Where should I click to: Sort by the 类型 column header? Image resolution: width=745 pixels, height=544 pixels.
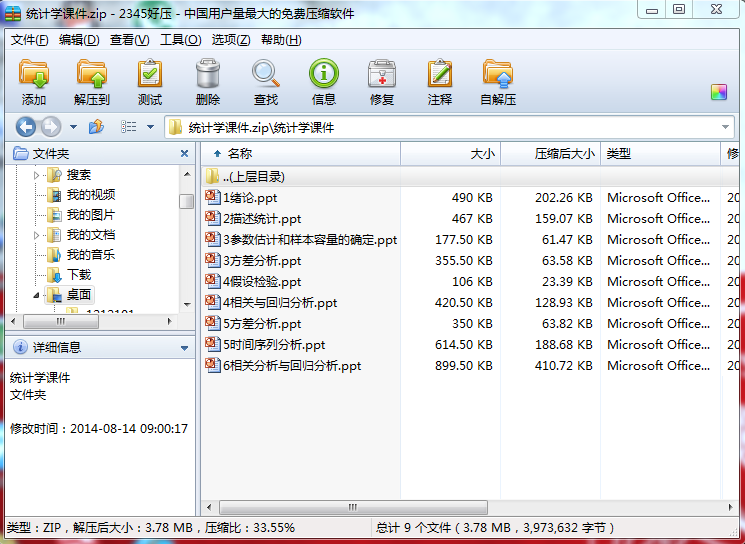(x=660, y=153)
